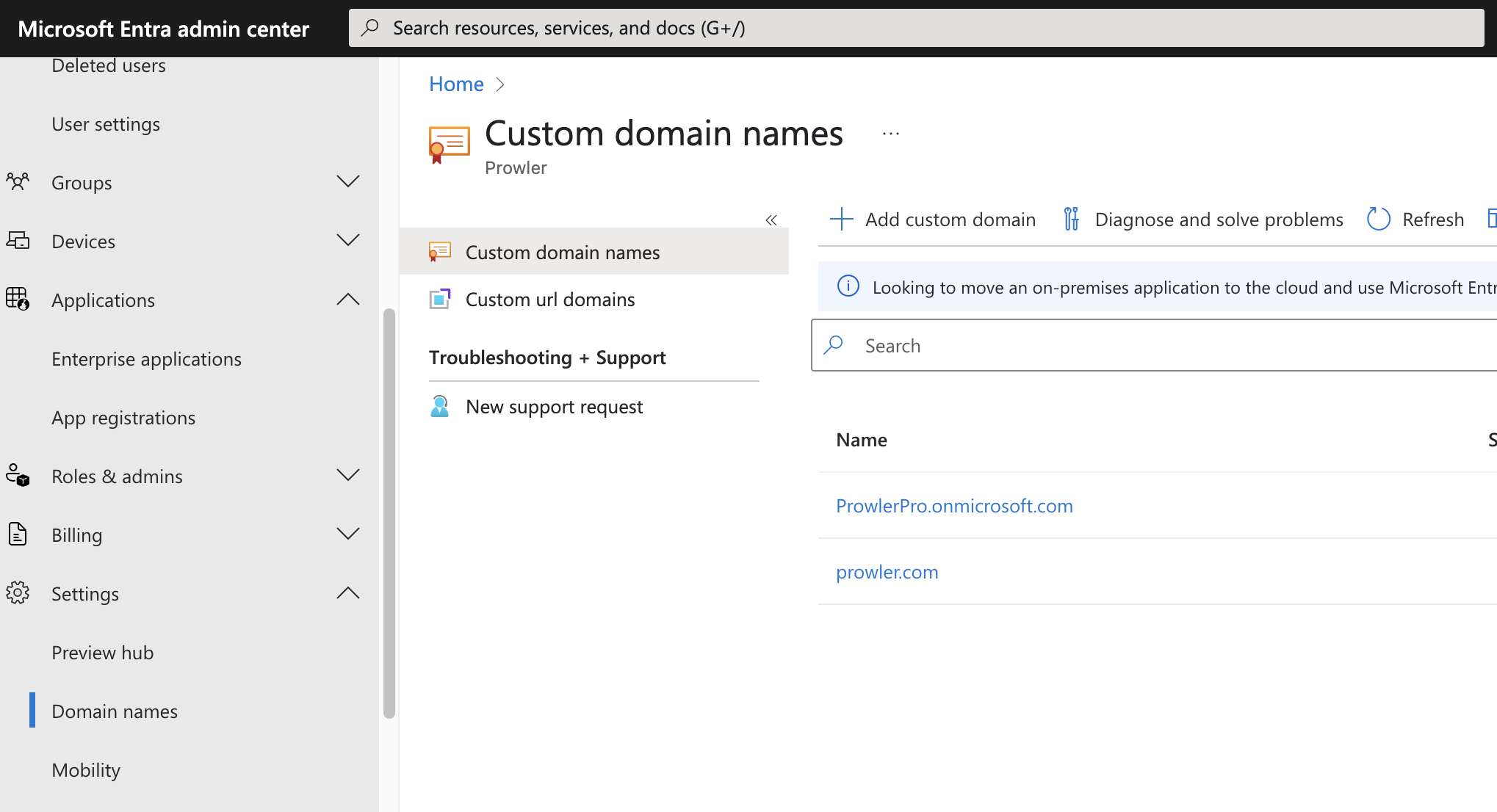
Task: Collapse the Applications section
Action: [x=348, y=299]
